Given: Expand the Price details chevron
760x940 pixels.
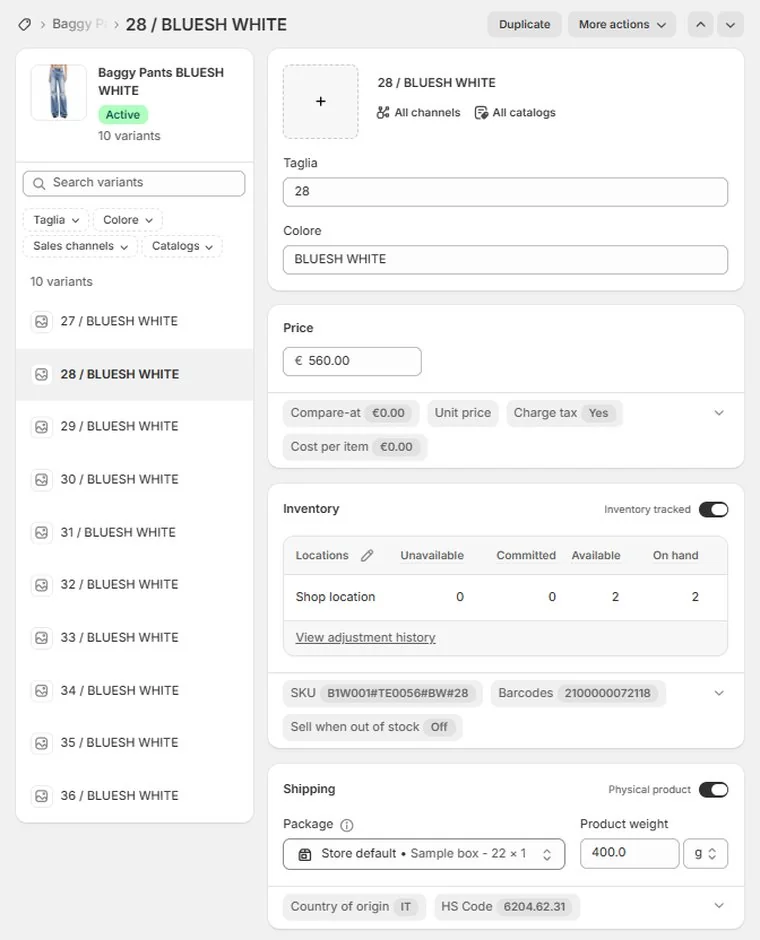Looking at the screenshot, I should coord(719,413).
